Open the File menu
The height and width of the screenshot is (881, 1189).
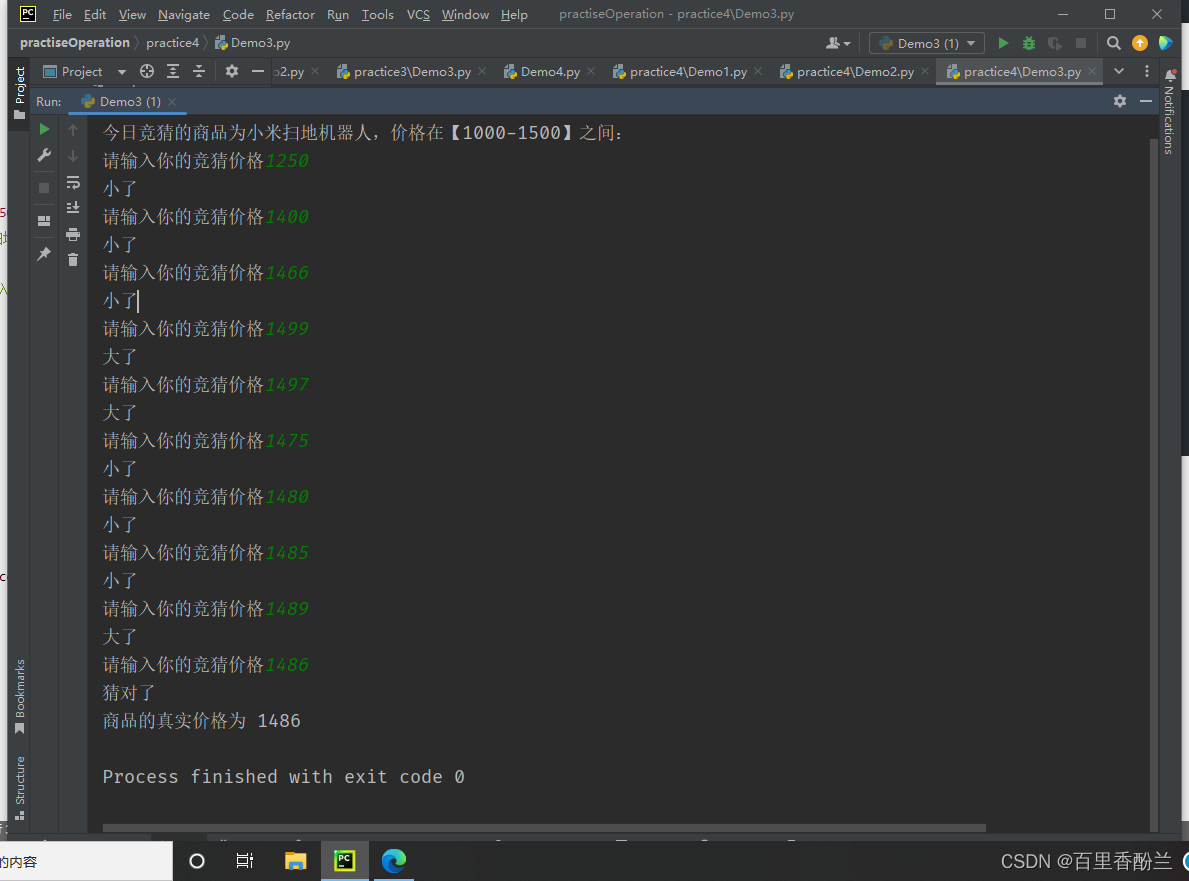pos(62,14)
